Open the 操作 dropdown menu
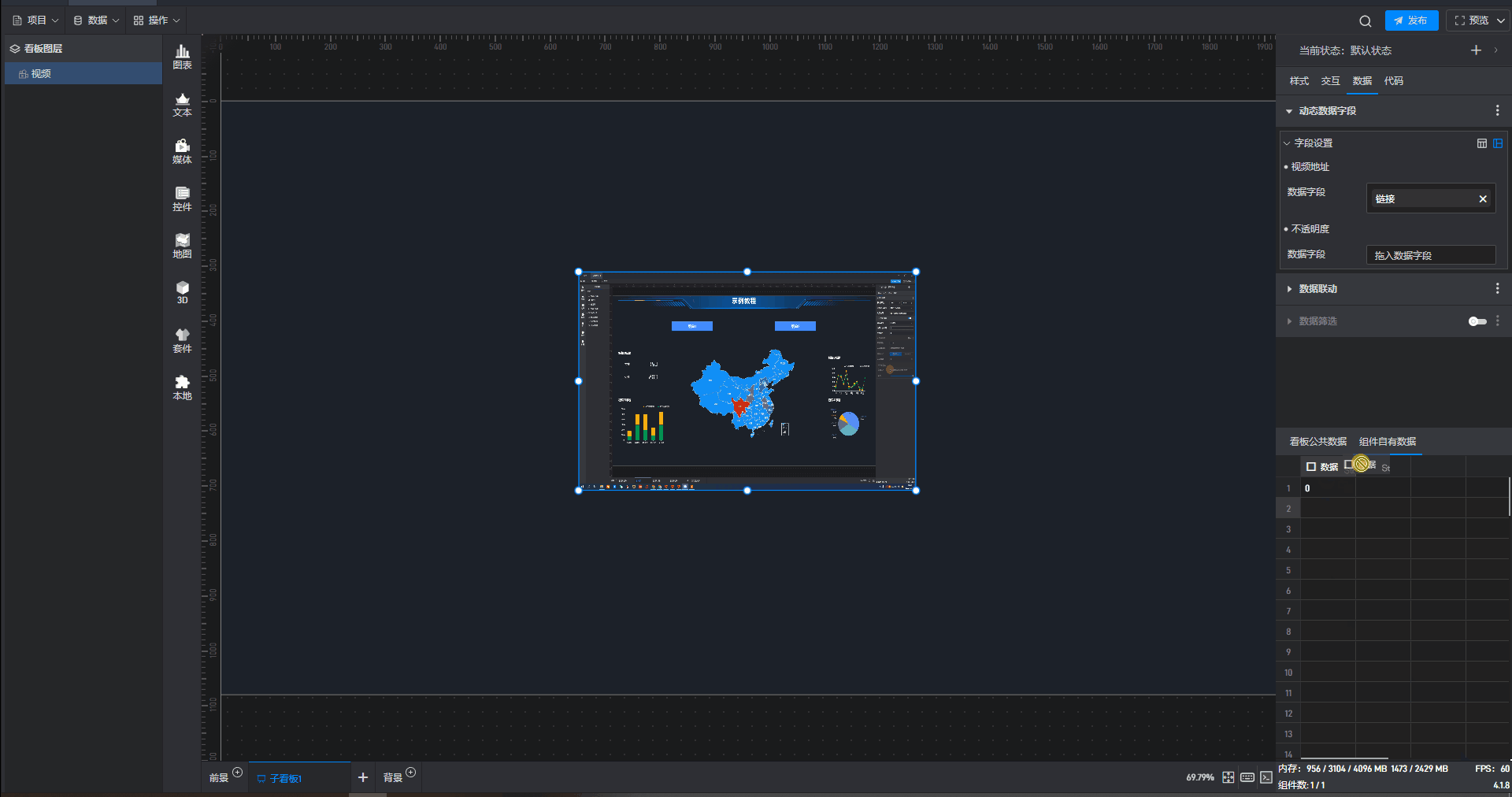Viewport: 1512px width, 797px height. (157, 20)
